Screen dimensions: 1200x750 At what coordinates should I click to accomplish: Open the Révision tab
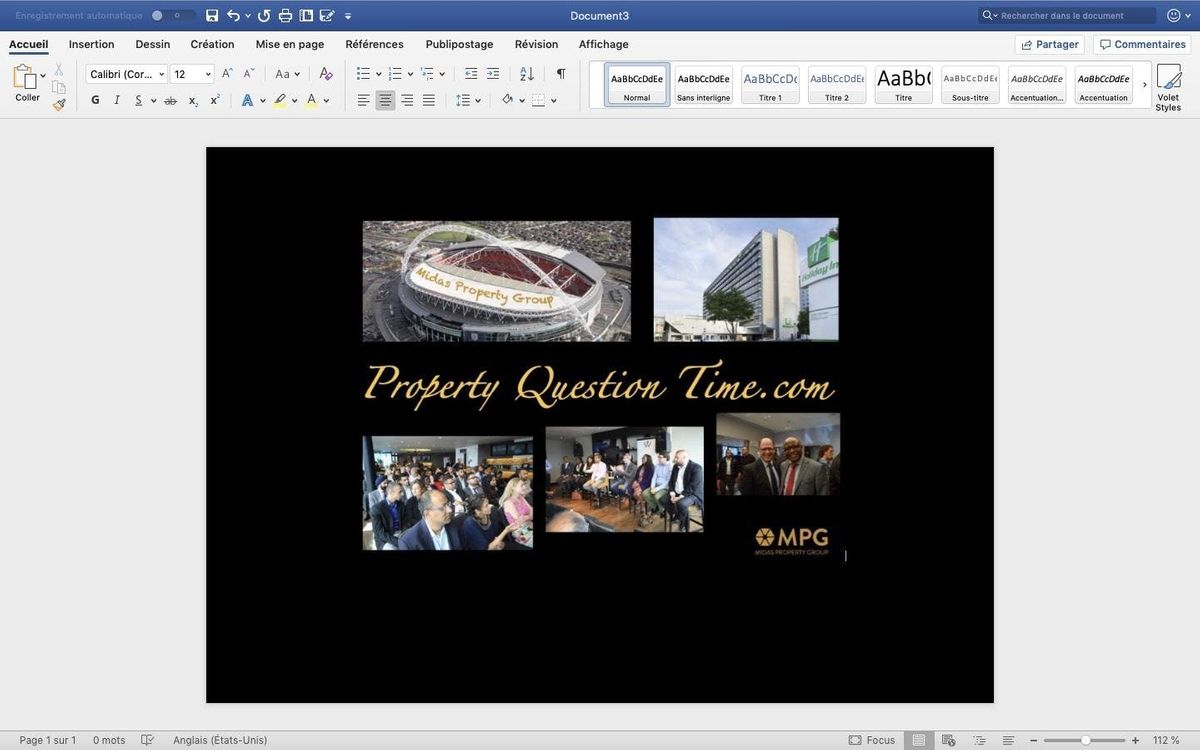pos(536,44)
